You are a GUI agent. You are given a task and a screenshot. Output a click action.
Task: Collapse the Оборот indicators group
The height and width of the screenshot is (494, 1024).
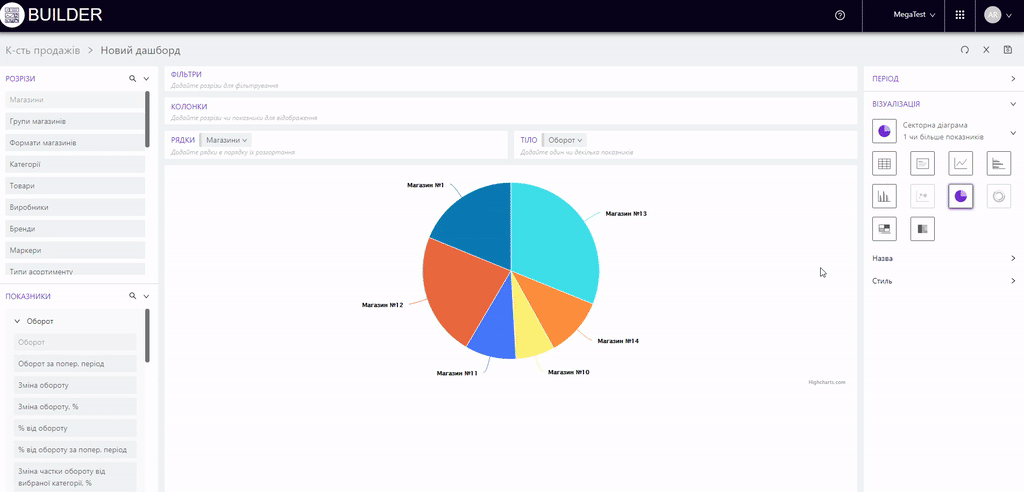pos(17,321)
